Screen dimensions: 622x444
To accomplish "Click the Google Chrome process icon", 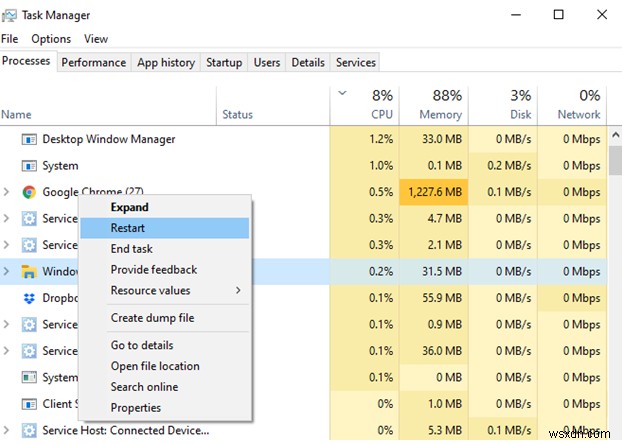I will click(x=29, y=192).
